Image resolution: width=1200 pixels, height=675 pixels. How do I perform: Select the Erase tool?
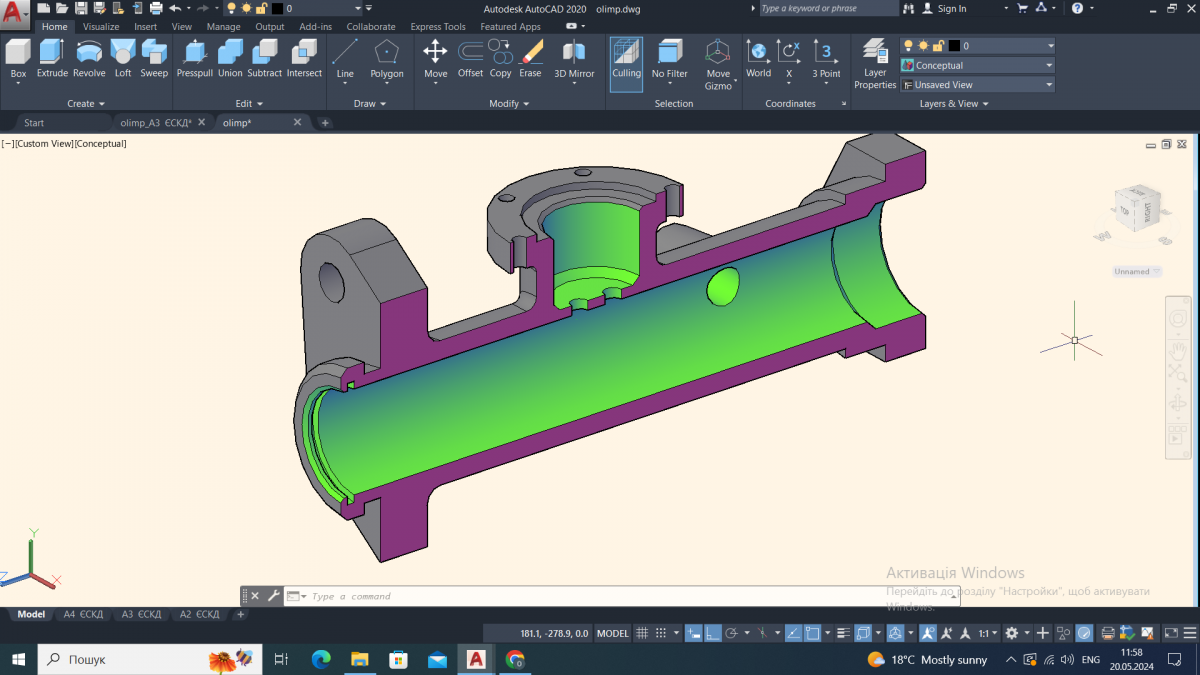pos(530,58)
